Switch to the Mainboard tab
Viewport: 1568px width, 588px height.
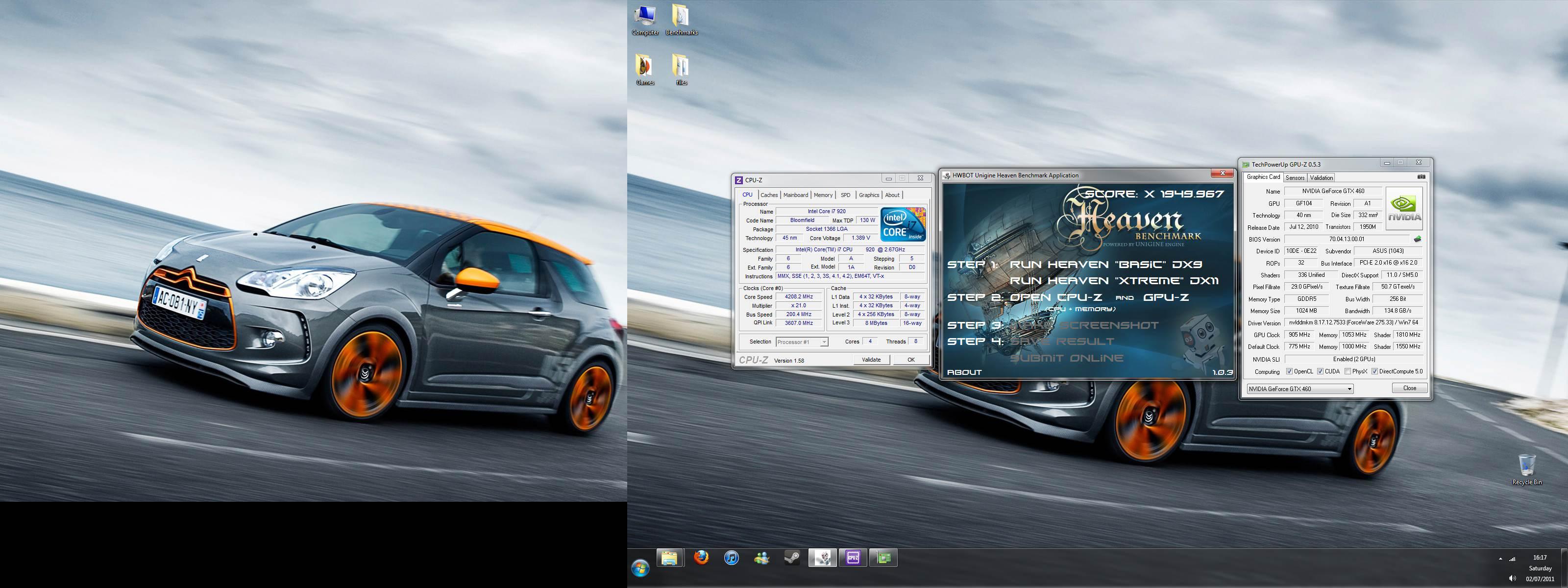point(796,195)
